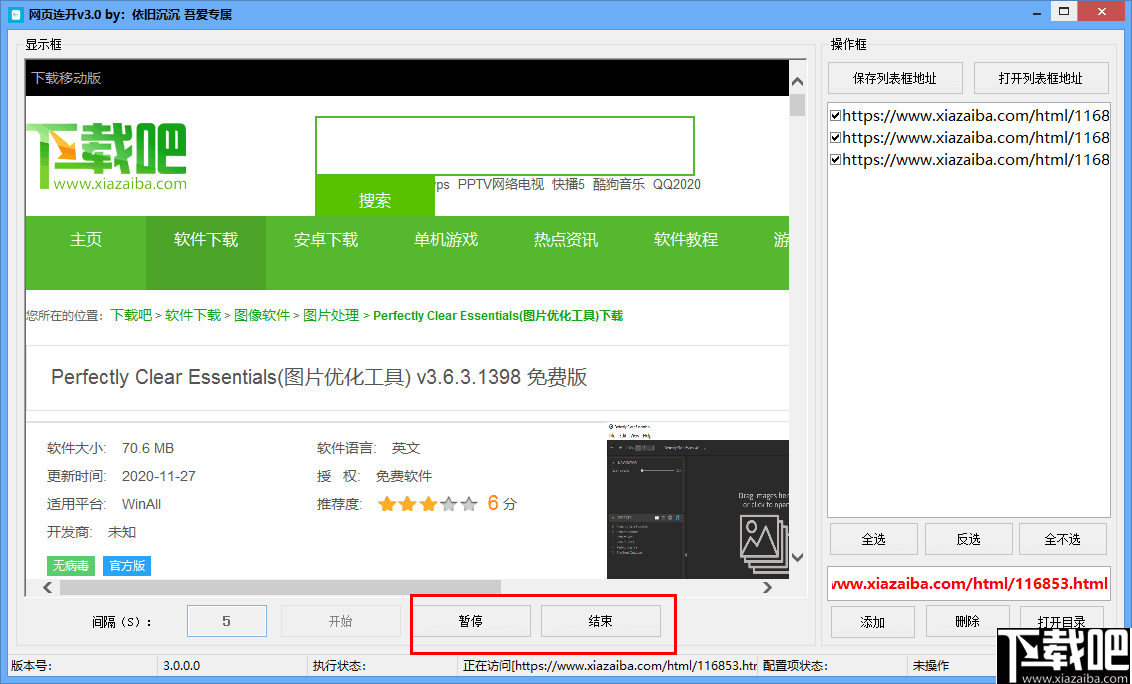
Task: Click the blue 官方版 badge
Action: 126,565
